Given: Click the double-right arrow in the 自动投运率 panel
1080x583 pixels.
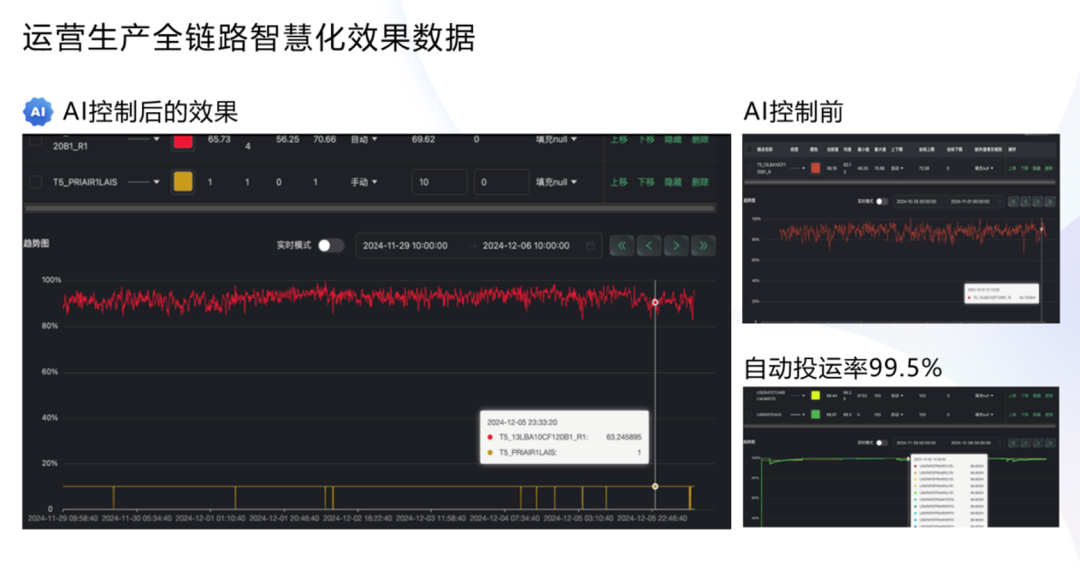Looking at the screenshot, I should pyautogui.click(x=1050, y=443).
